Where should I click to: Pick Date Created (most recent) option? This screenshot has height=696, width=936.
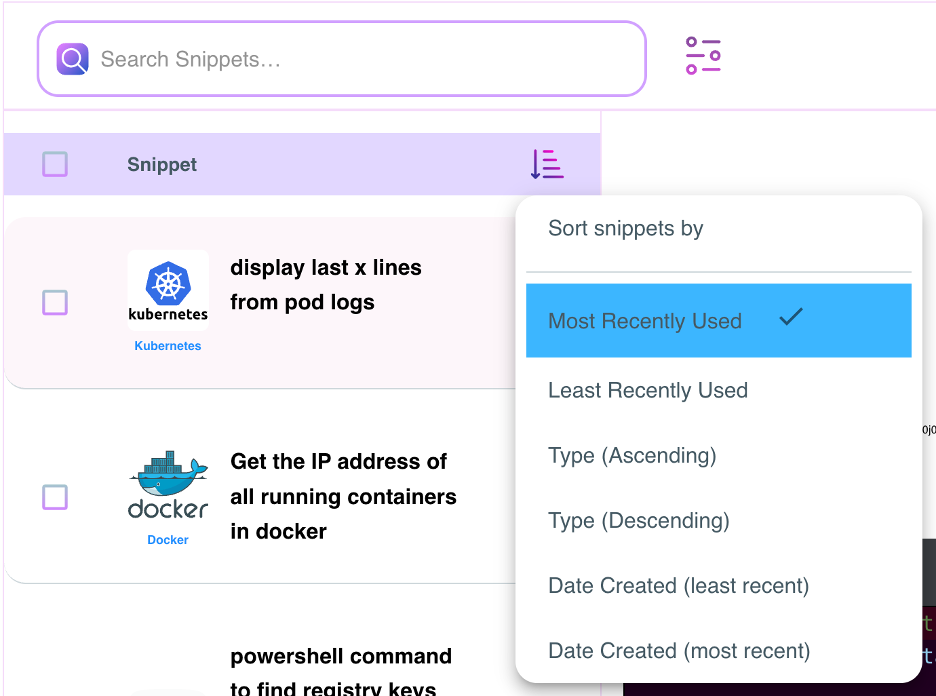pos(679,650)
